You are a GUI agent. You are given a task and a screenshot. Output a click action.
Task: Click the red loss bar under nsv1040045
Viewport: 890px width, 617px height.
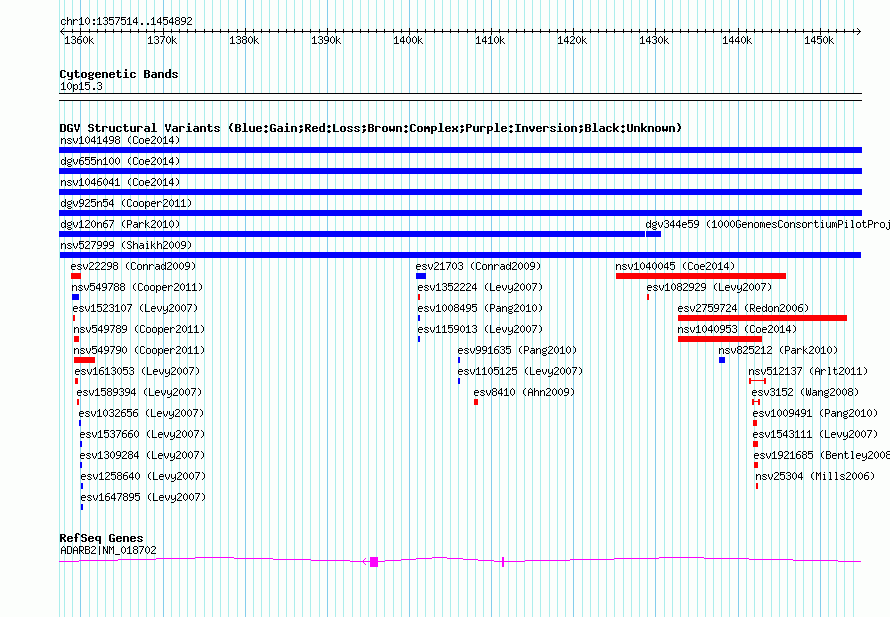point(701,276)
